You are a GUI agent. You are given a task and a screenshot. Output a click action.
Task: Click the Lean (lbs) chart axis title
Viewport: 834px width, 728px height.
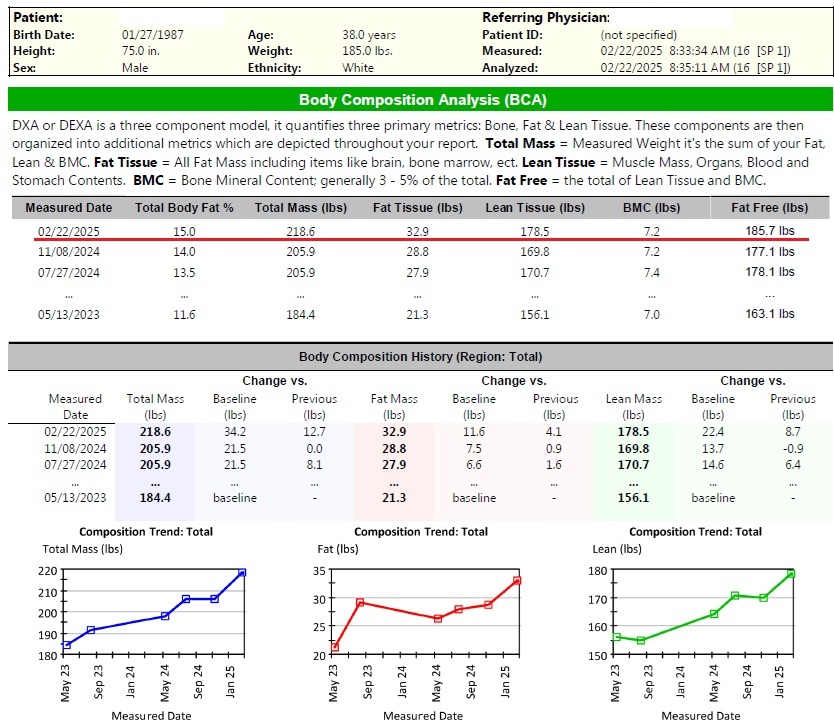[617, 549]
